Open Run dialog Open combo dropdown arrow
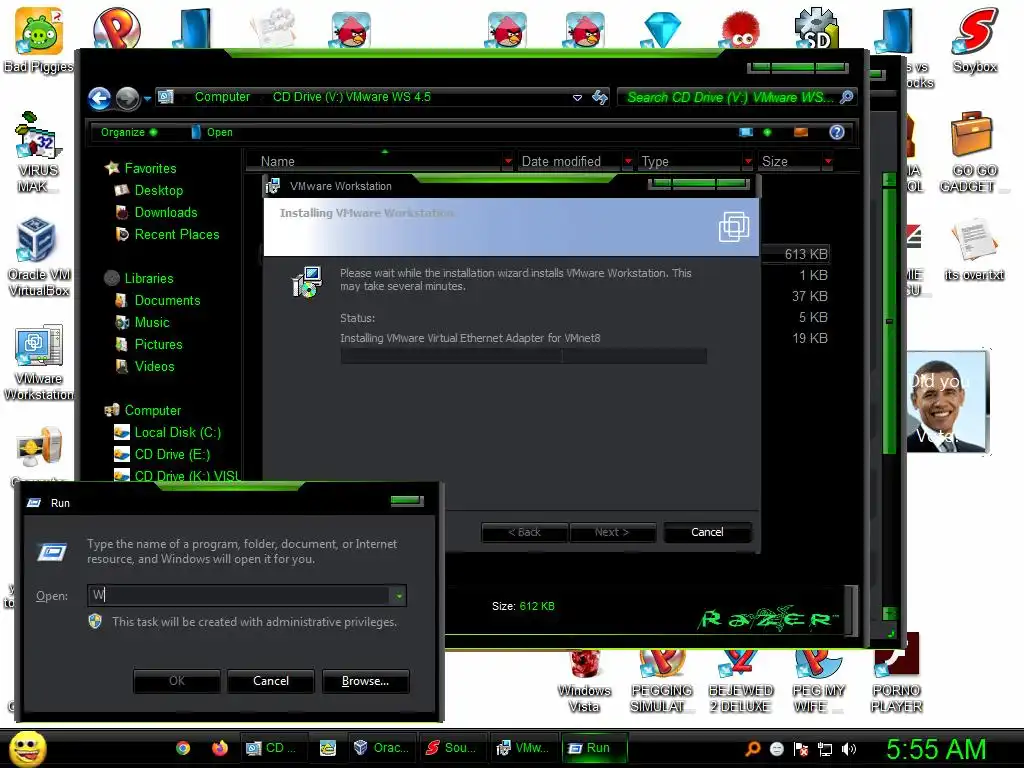Viewport: 1024px width, 768px height. 398,596
